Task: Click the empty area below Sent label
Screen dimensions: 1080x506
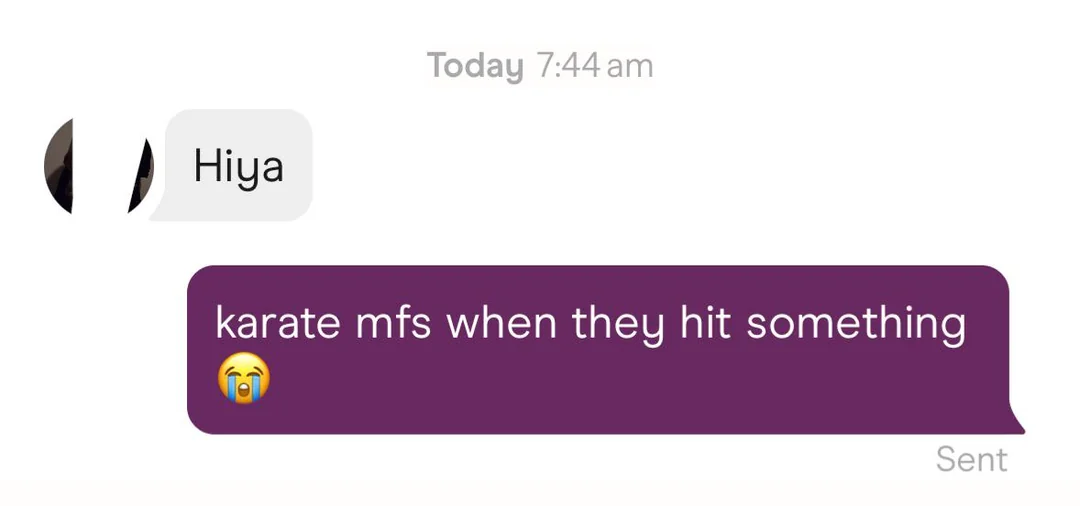Action: click(x=971, y=490)
